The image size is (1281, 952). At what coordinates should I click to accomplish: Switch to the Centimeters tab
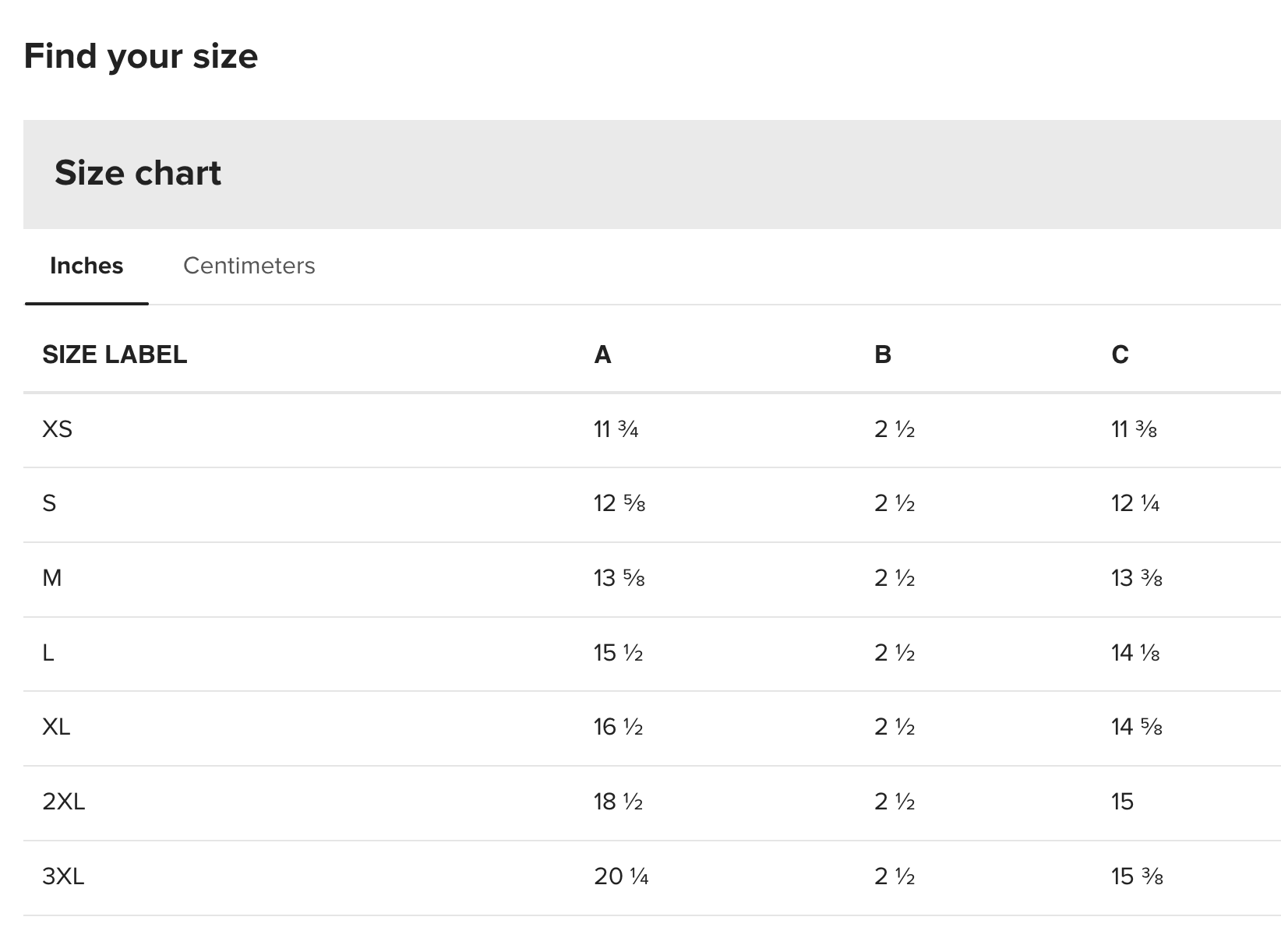coord(249,266)
